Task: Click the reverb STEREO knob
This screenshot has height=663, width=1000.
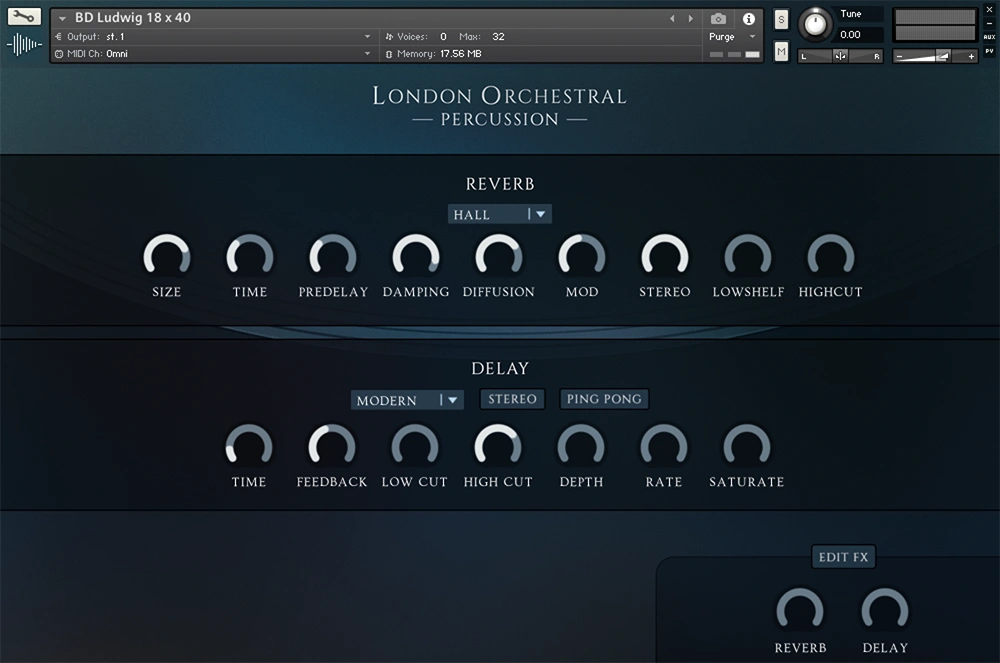Action: coord(665,256)
